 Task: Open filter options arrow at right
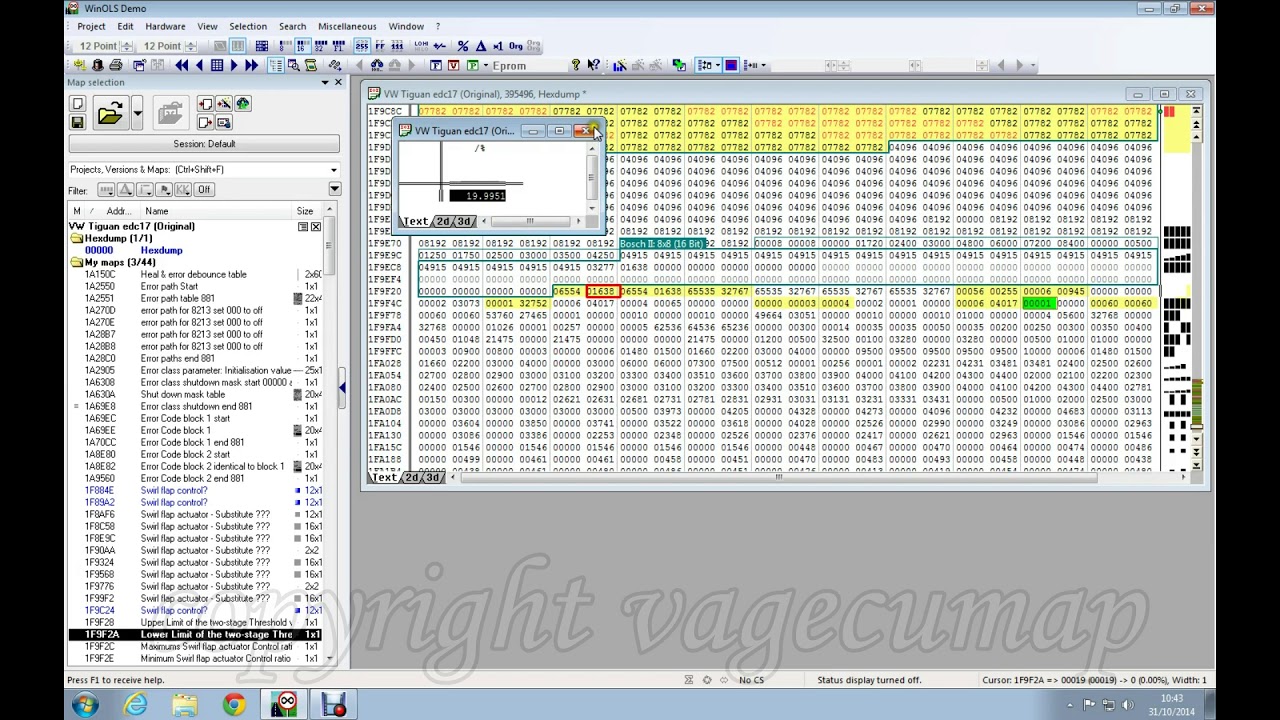(x=334, y=190)
